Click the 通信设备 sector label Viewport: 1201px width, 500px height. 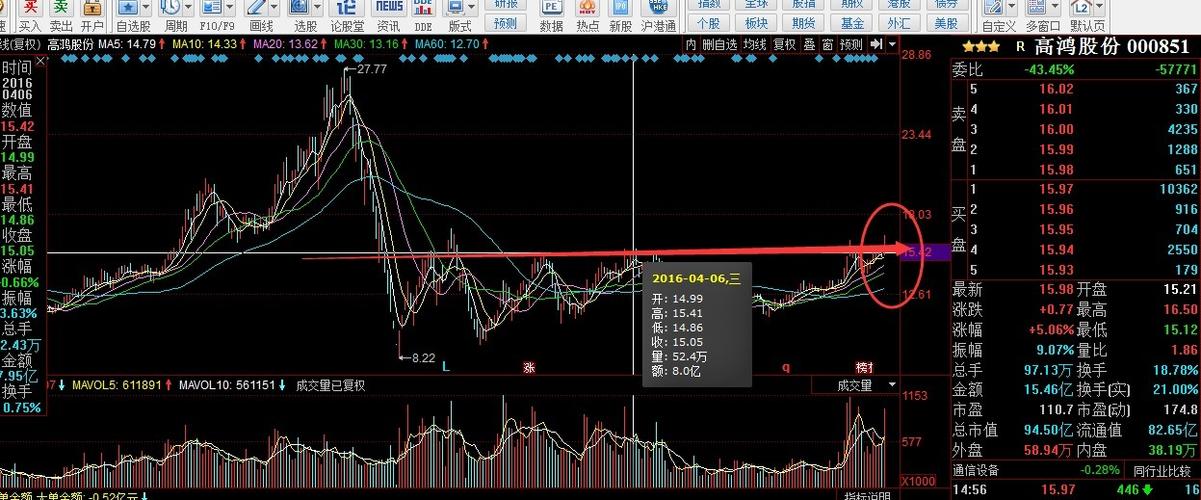tap(977, 470)
